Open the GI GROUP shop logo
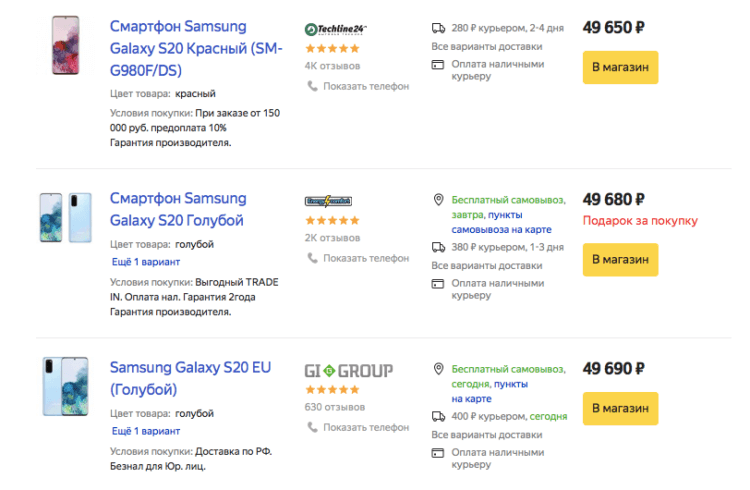This screenshot has width=750, height=490. tap(349, 370)
